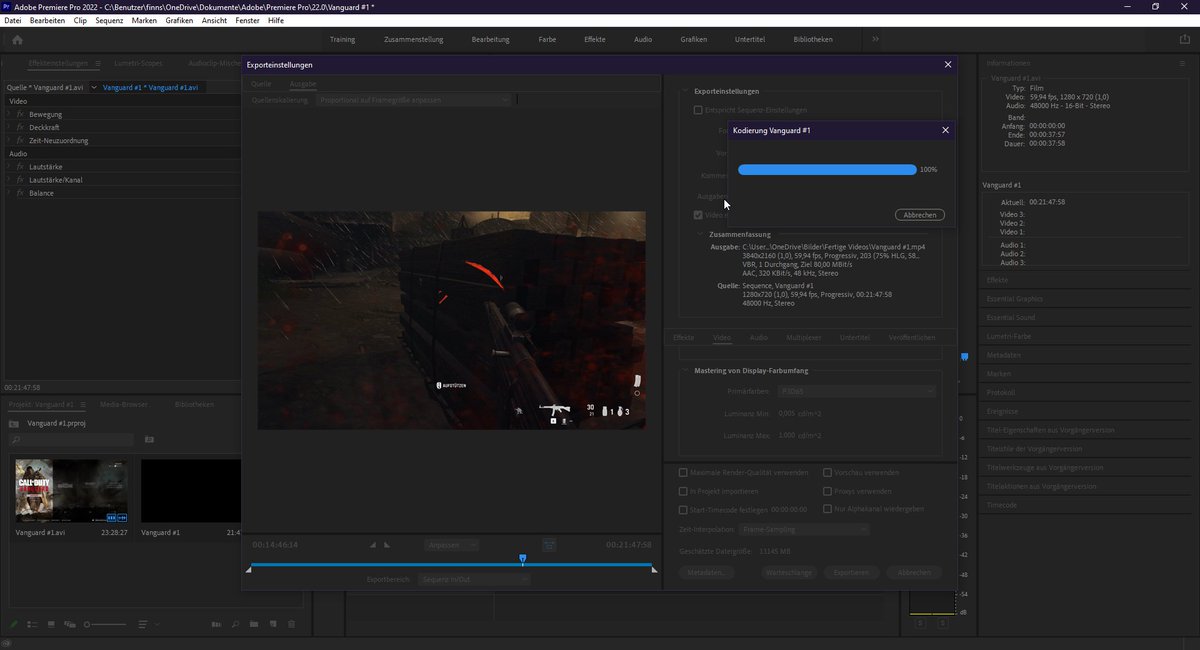Image resolution: width=1200 pixels, height=650 pixels.
Task: Collapse the Exporteinstellungen section
Action: (x=684, y=91)
